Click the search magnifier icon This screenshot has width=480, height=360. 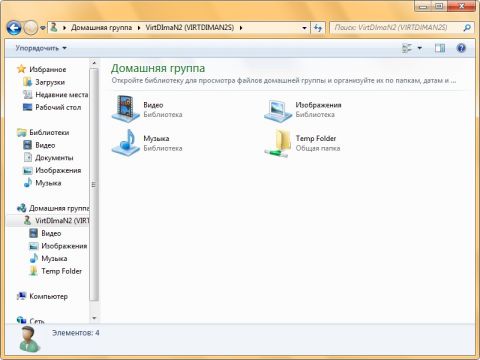[x=467, y=28]
